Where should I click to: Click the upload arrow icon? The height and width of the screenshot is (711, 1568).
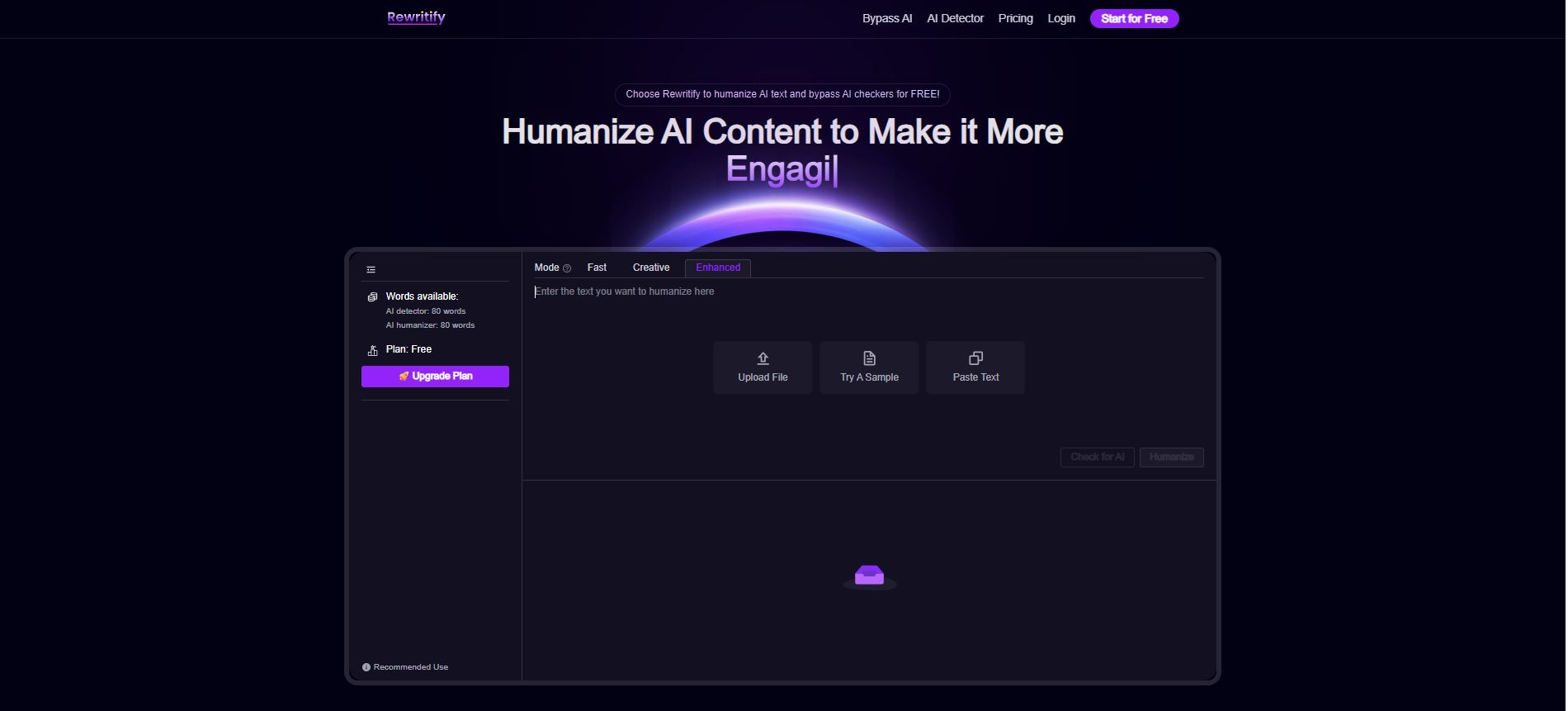[x=763, y=358]
